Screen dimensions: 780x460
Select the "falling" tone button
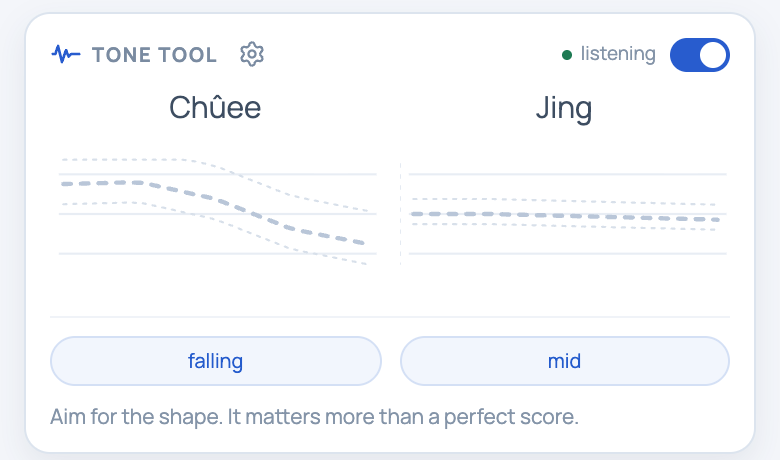coord(216,361)
